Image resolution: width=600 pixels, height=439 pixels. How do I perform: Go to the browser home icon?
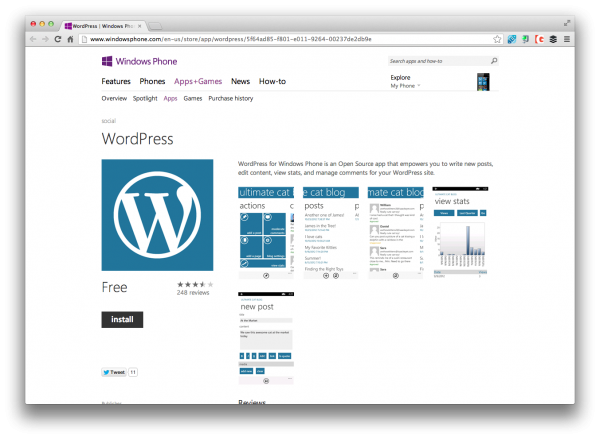tap(70, 39)
